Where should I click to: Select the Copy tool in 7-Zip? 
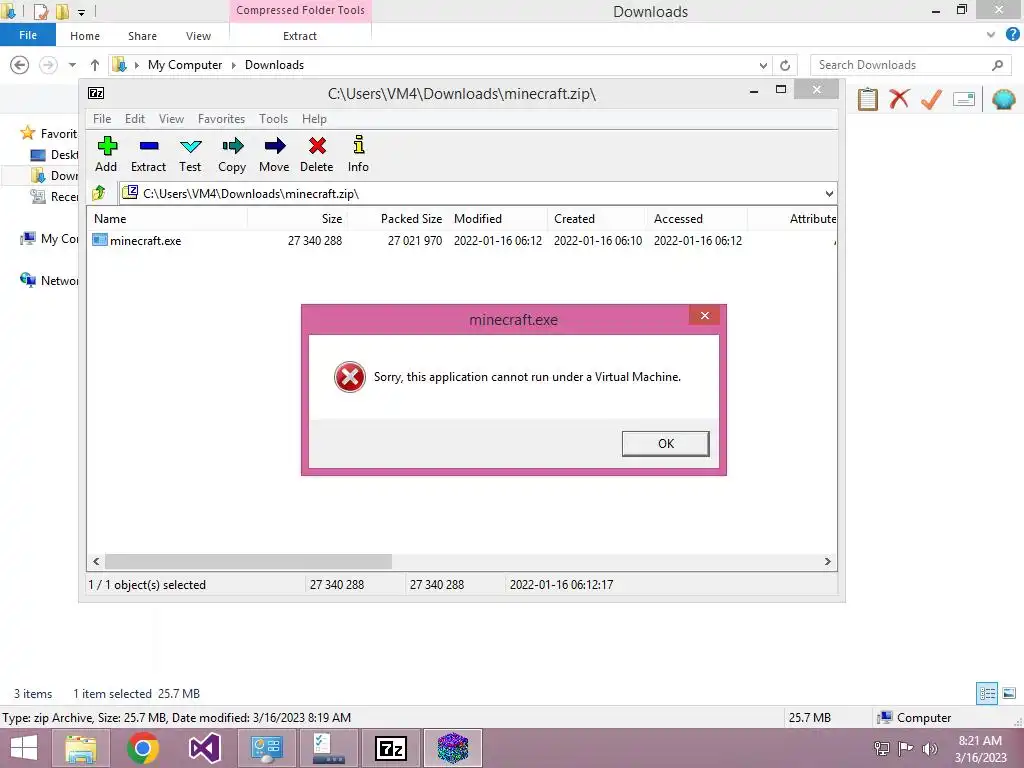[232, 154]
